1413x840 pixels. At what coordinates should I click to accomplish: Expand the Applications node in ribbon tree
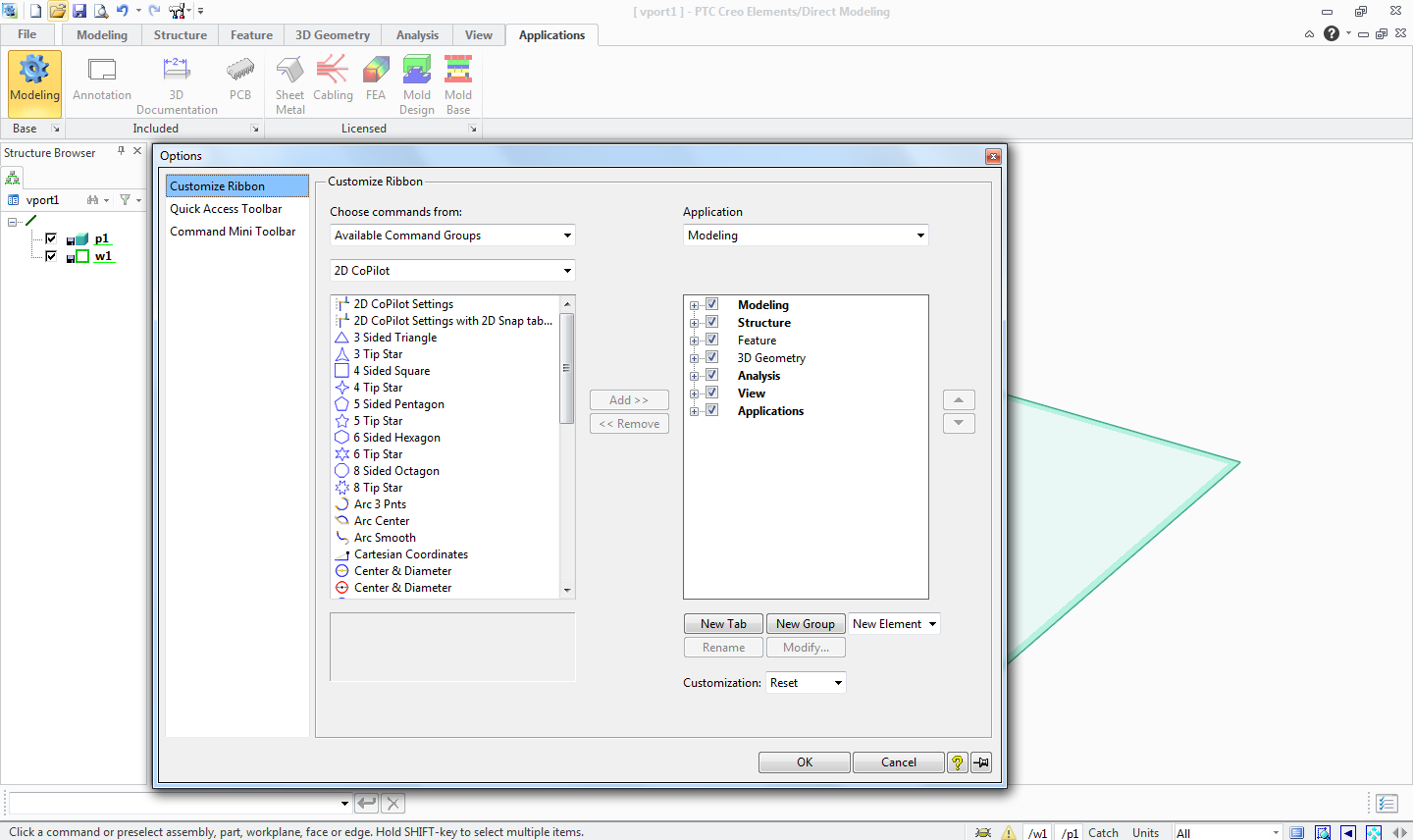point(694,411)
